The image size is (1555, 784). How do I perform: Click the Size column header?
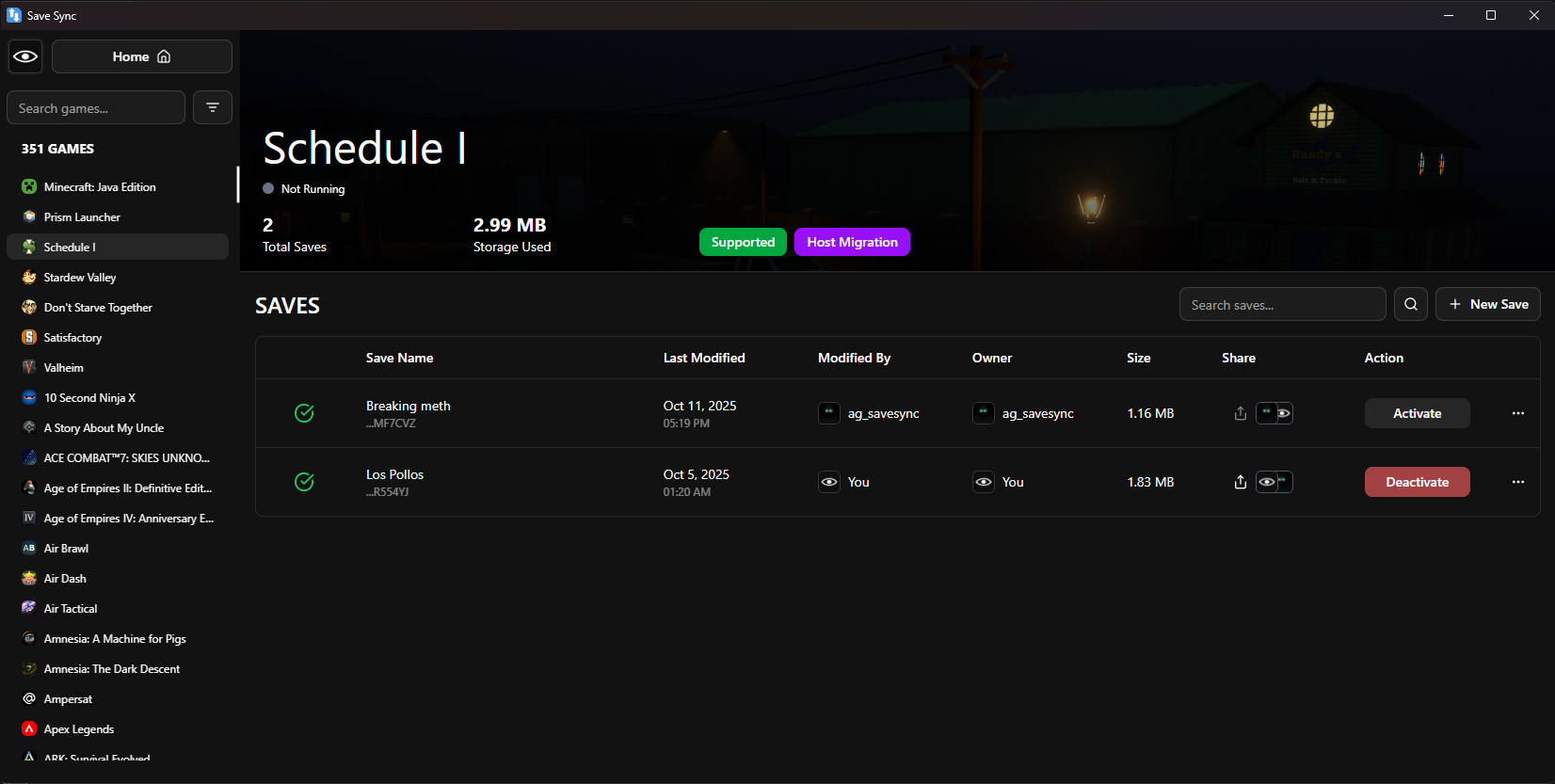(1139, 358)
